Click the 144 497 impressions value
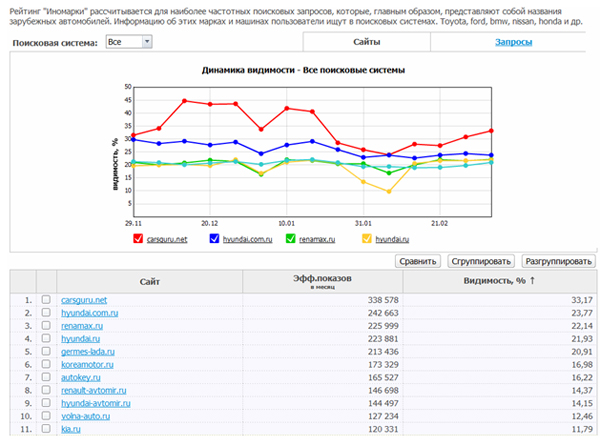Image resolution: width=600 pixels, height=446 pixels. pyautogui.click(x=383, y=404)
